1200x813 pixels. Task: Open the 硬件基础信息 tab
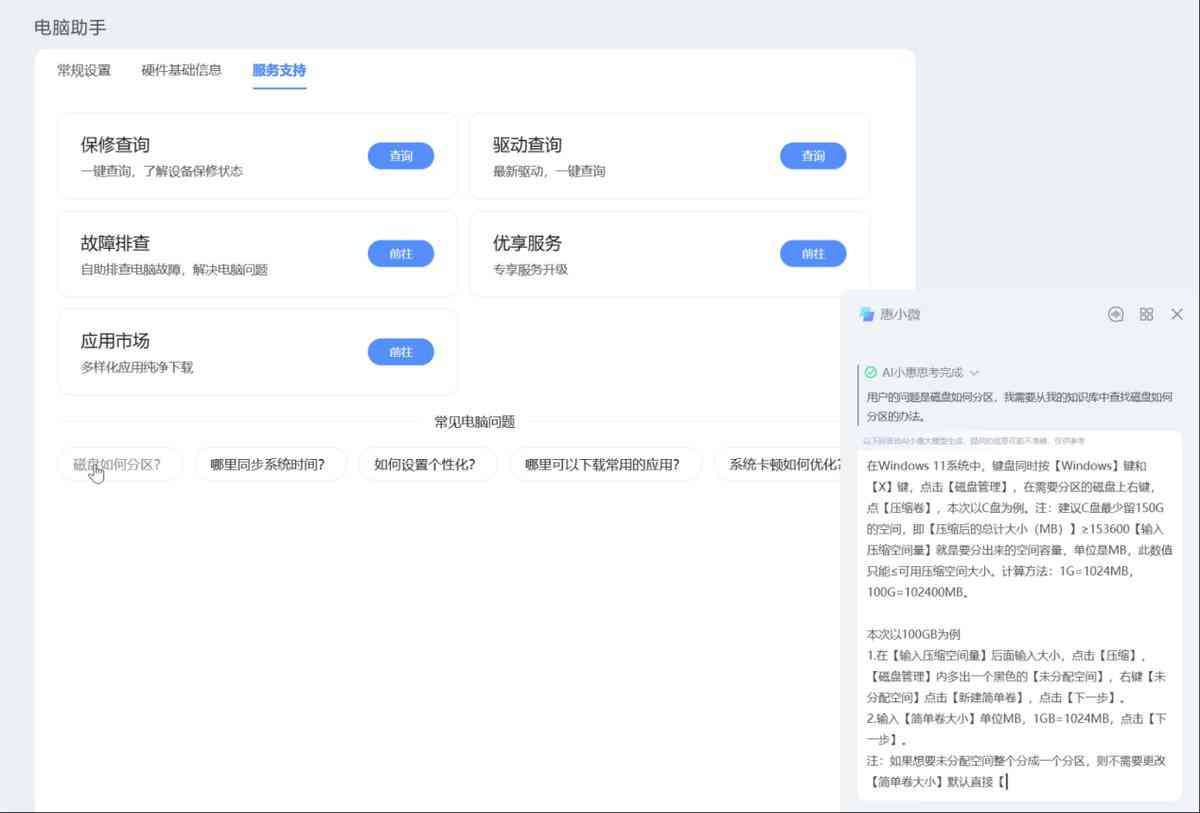181,71
